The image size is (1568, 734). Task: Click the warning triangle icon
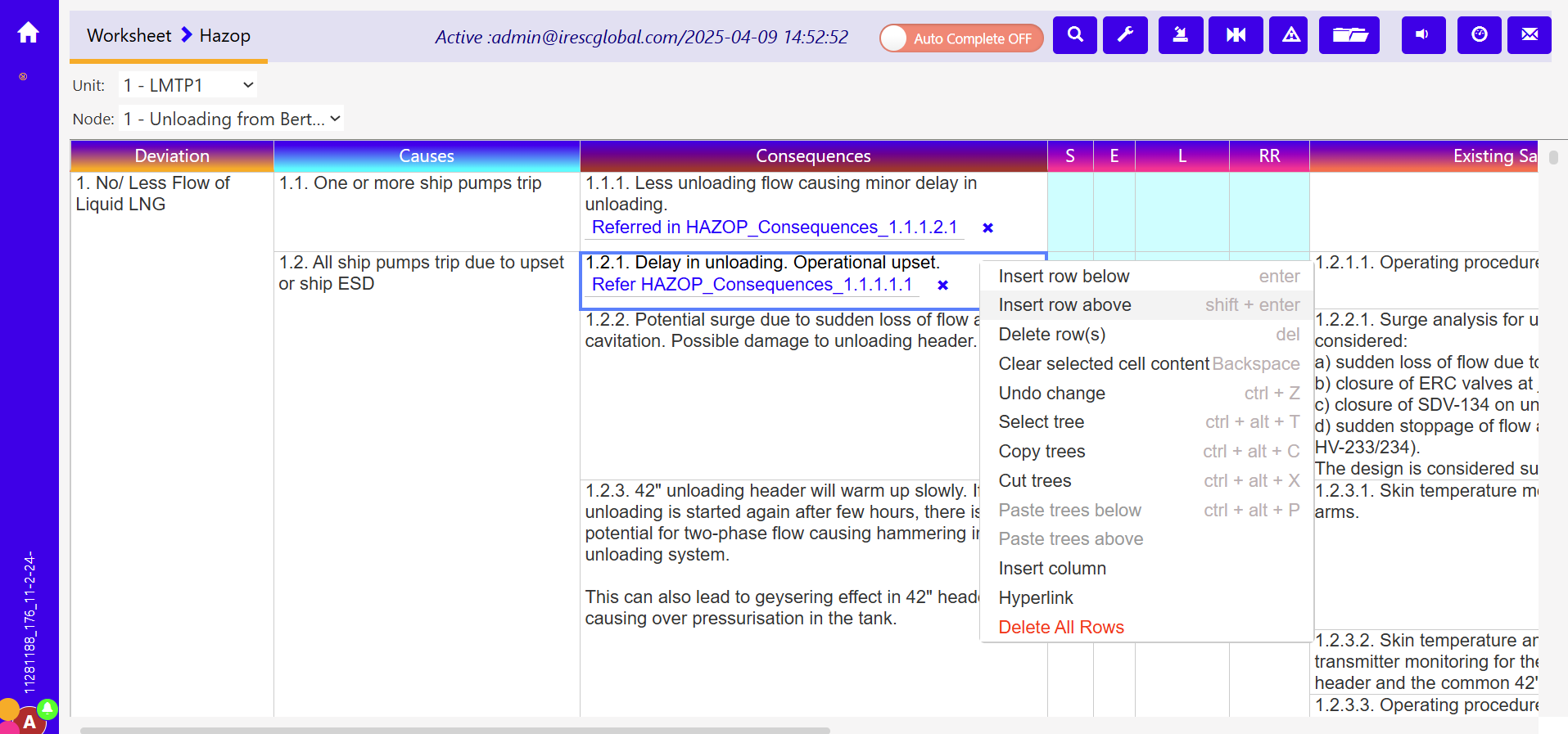1290,35
